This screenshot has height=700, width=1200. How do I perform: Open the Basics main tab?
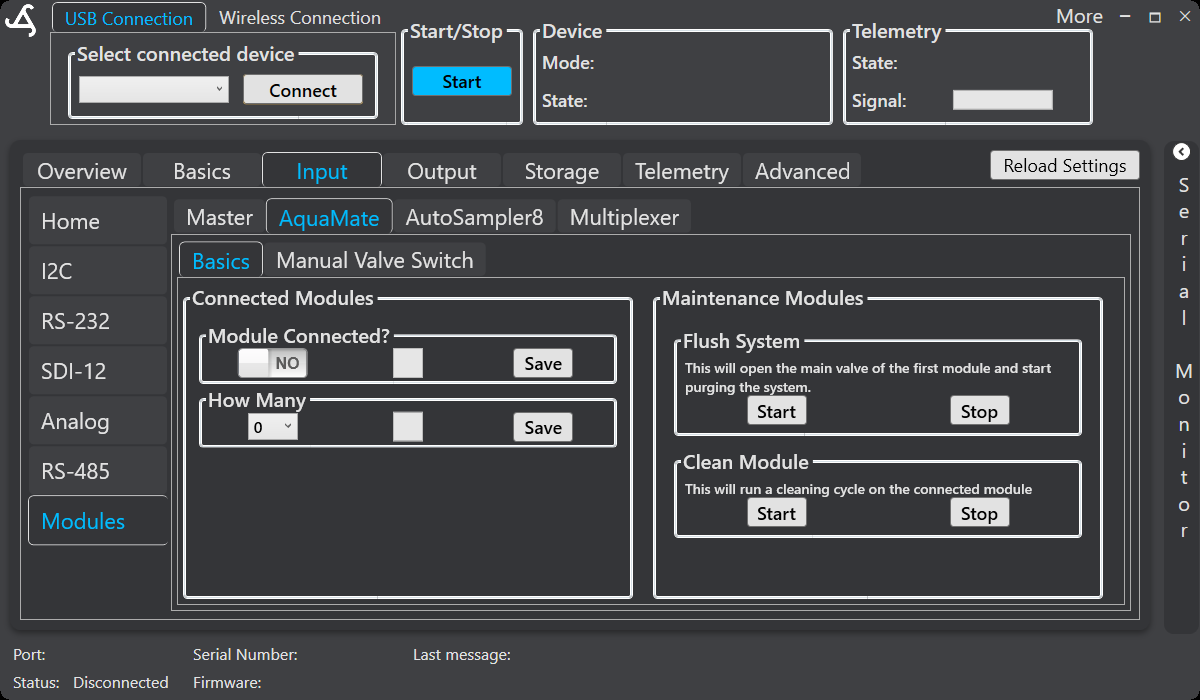pyautogui.click(x=202, y=171)
